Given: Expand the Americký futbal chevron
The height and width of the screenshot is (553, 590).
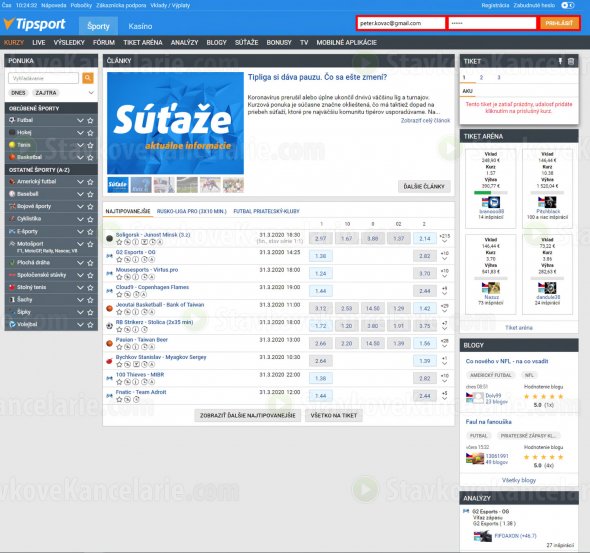Looking at the screenshot, I should click(x=80, y=182).
